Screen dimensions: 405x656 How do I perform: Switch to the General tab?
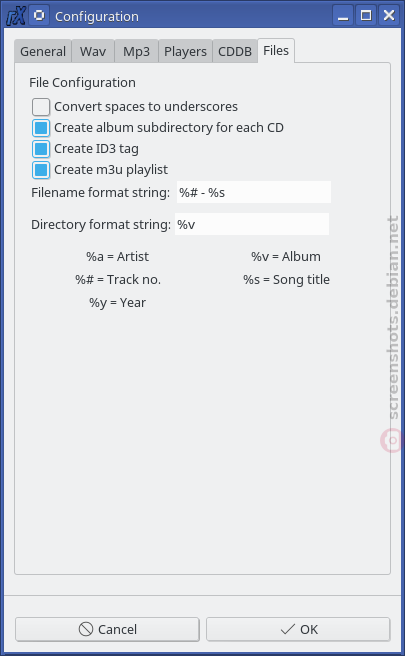43,51
